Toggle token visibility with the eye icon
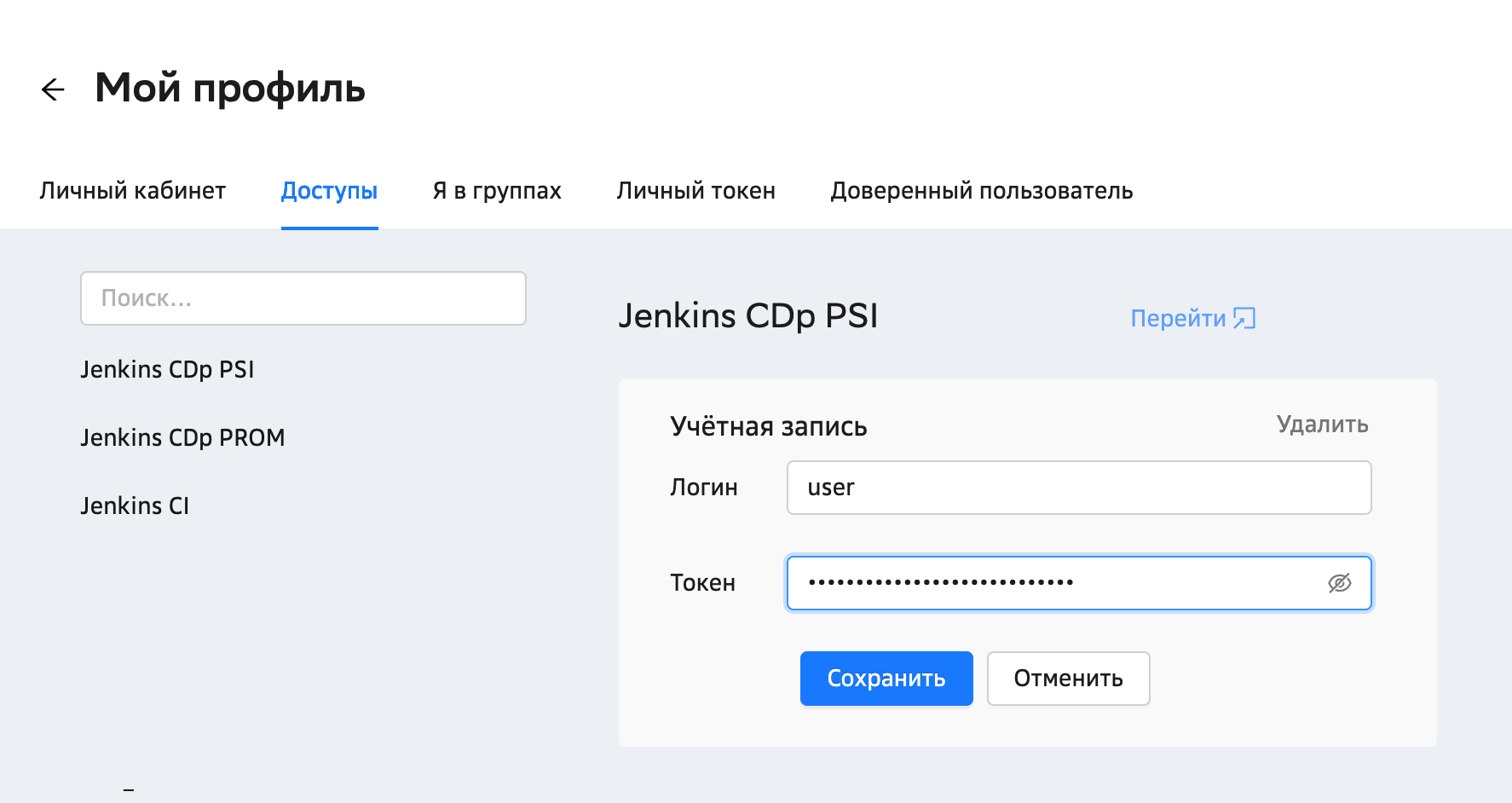 pos(1339,583)
